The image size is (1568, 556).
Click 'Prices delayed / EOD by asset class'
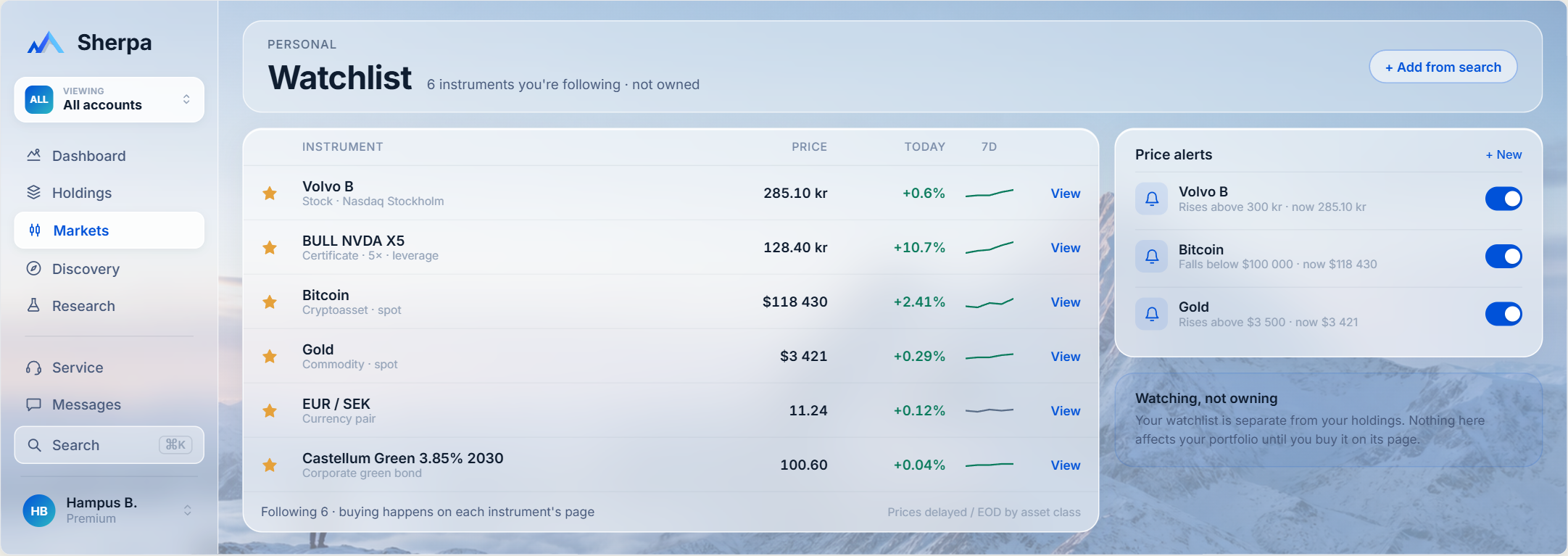point(984,512)
